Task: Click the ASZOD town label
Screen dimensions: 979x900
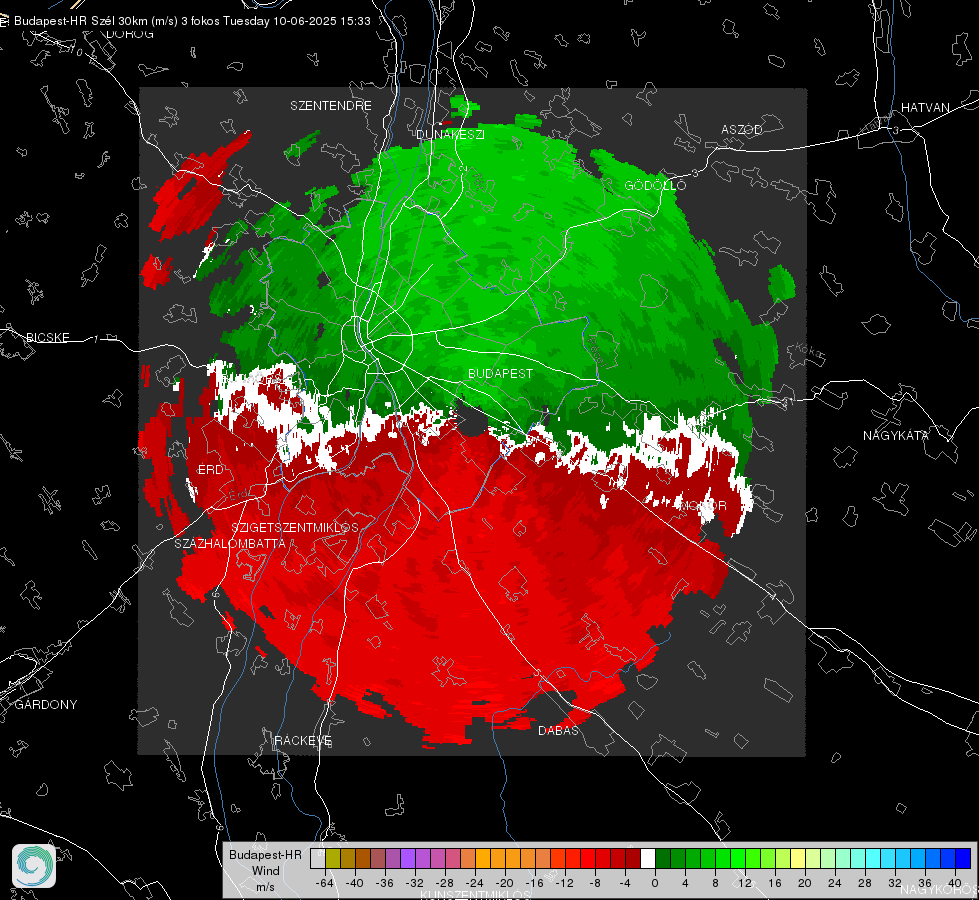Action: 742,129
